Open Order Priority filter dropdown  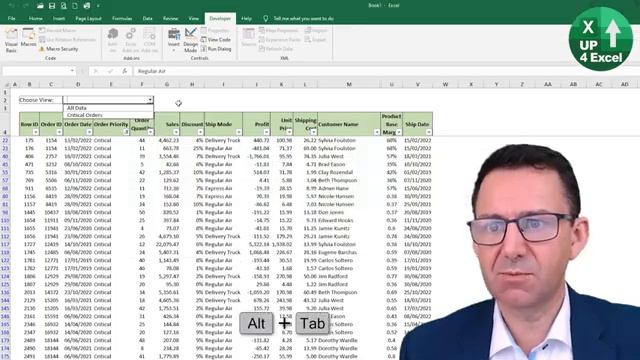coord(126,132)
